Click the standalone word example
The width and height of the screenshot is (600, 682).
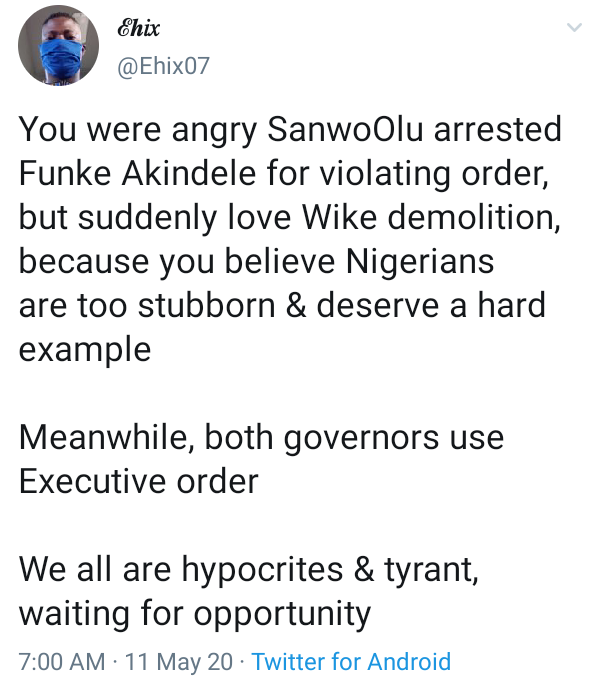click(85, 350)
